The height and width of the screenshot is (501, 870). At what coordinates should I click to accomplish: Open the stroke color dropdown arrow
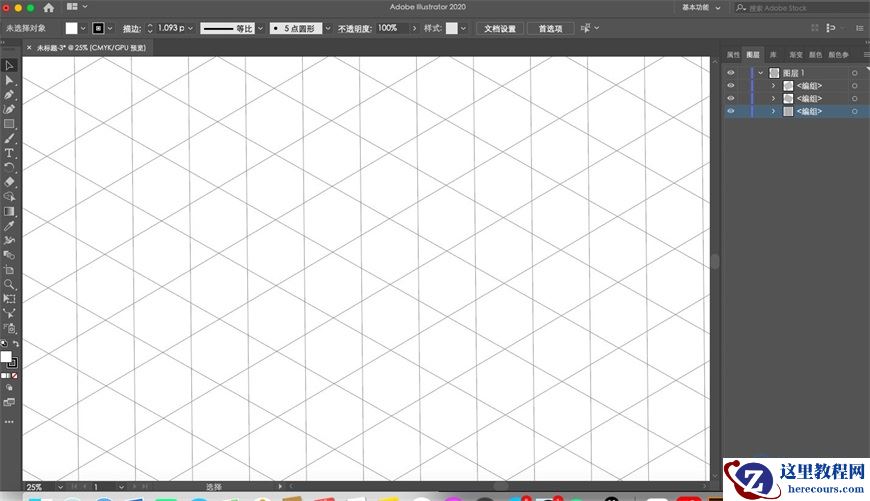(x=110, y=28)
